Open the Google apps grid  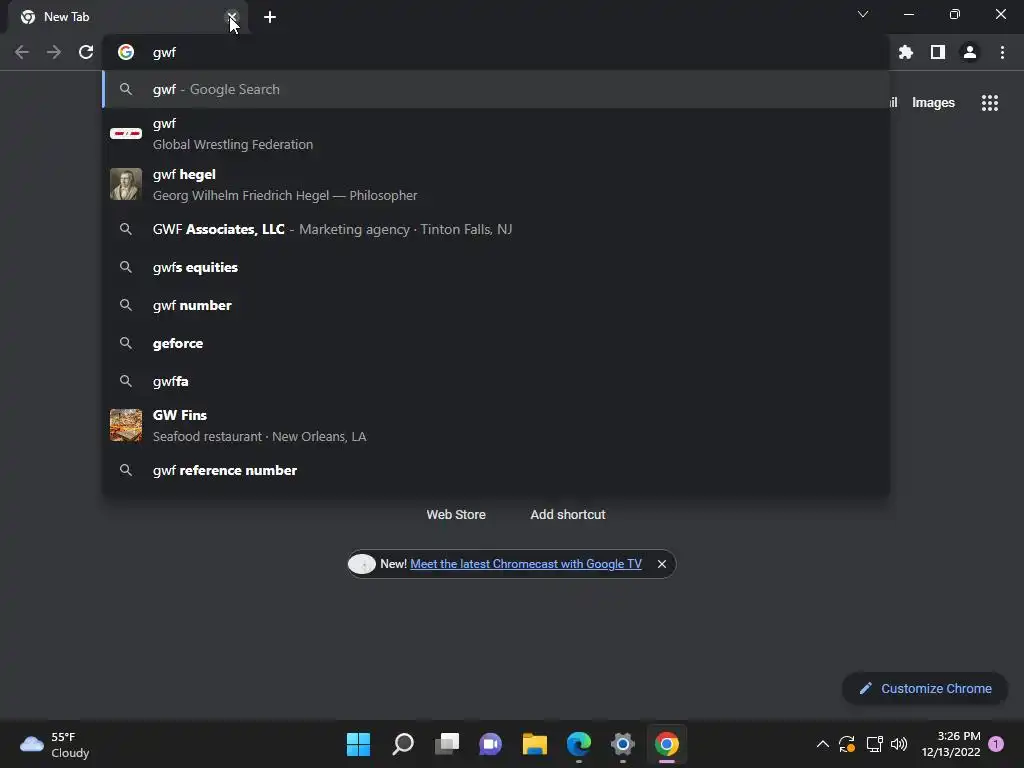tap(990, 103)
